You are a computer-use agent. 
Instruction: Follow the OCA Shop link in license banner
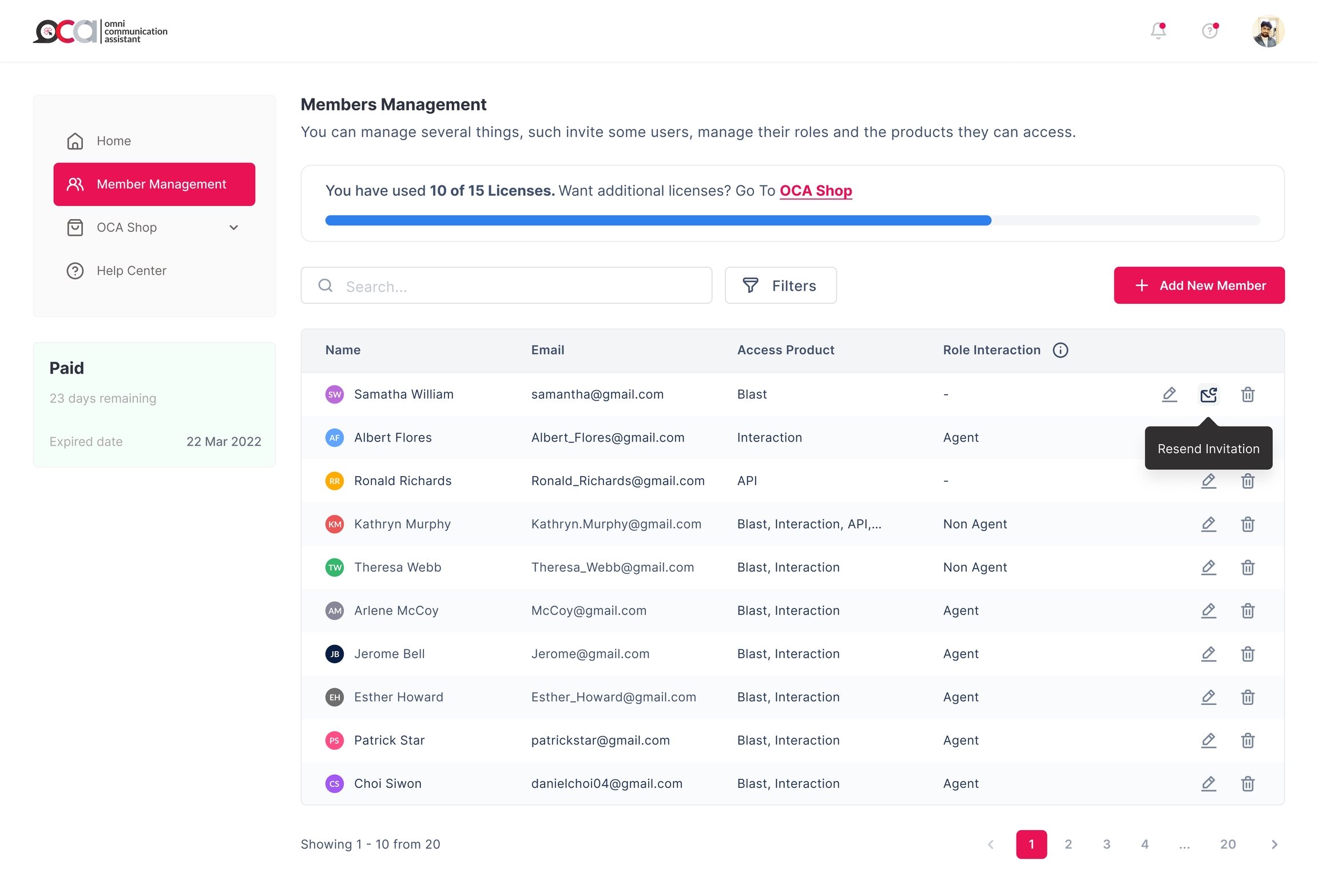click(816, 191)
